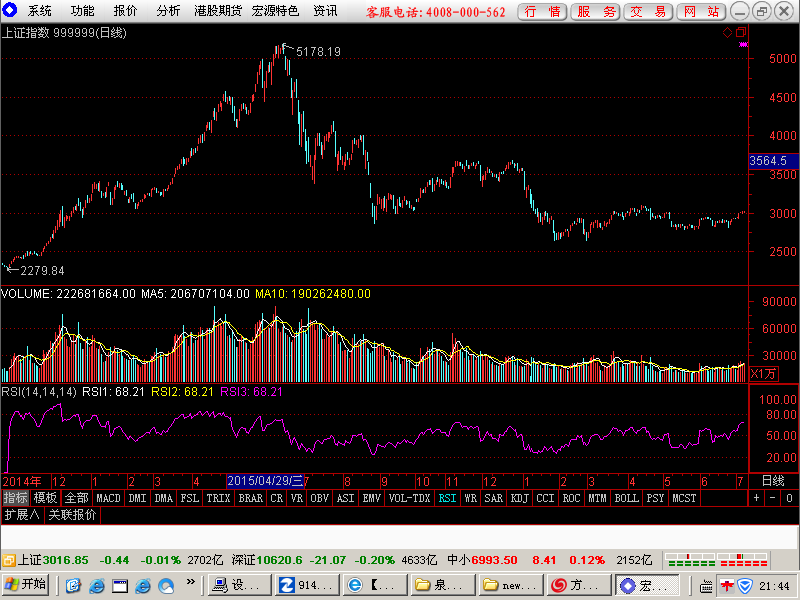Open the 功能 menu
800x600 pixels.
pos(82,11)
